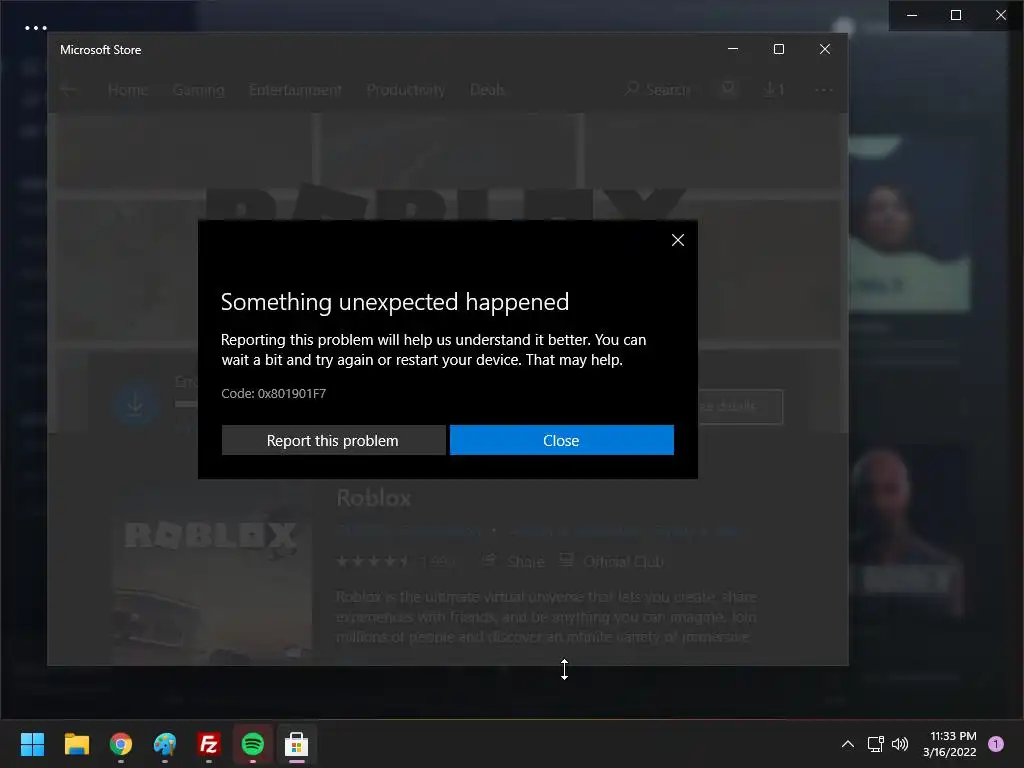Click the three-dot menu of background window
1024x768 pixels.
[35, 28]
